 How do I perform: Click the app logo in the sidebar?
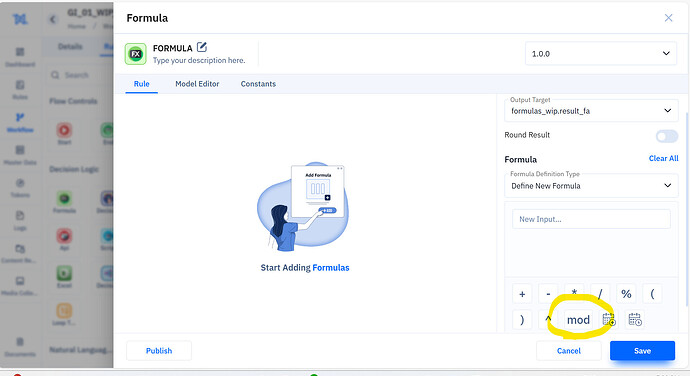click(20, 19)
